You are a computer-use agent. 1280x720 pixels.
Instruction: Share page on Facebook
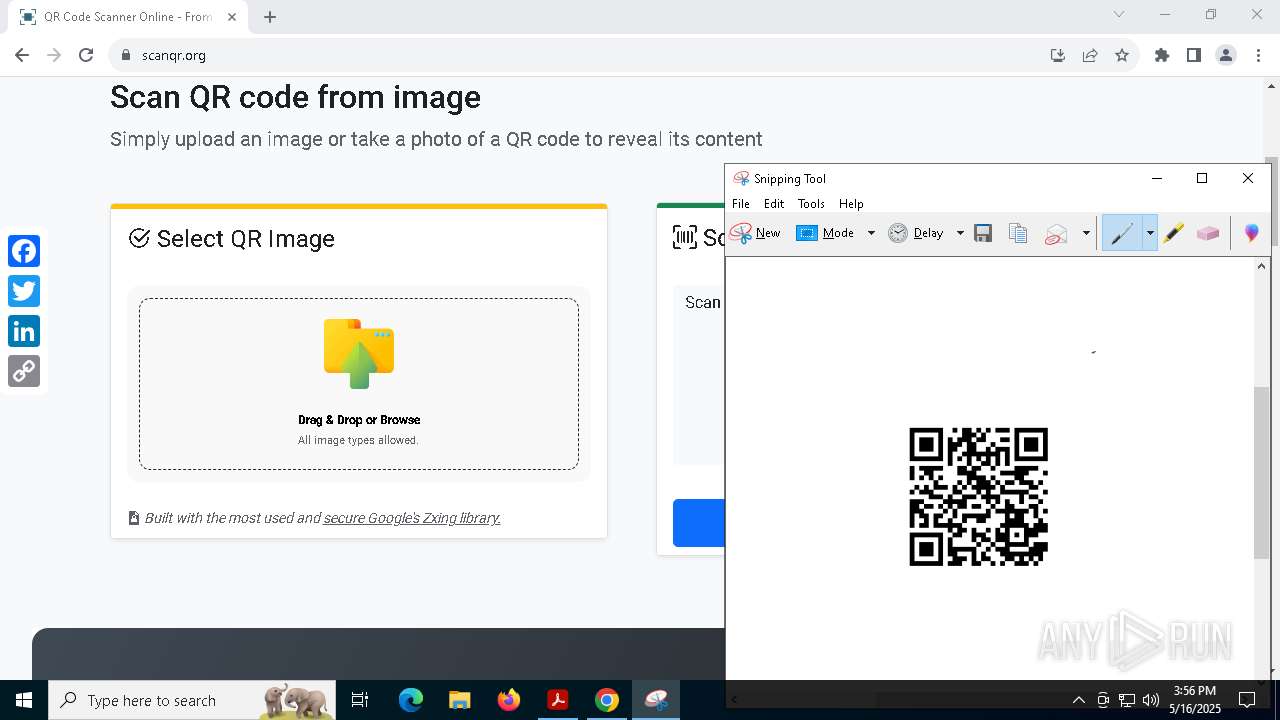pyautogui.click(x=24, y=251)
